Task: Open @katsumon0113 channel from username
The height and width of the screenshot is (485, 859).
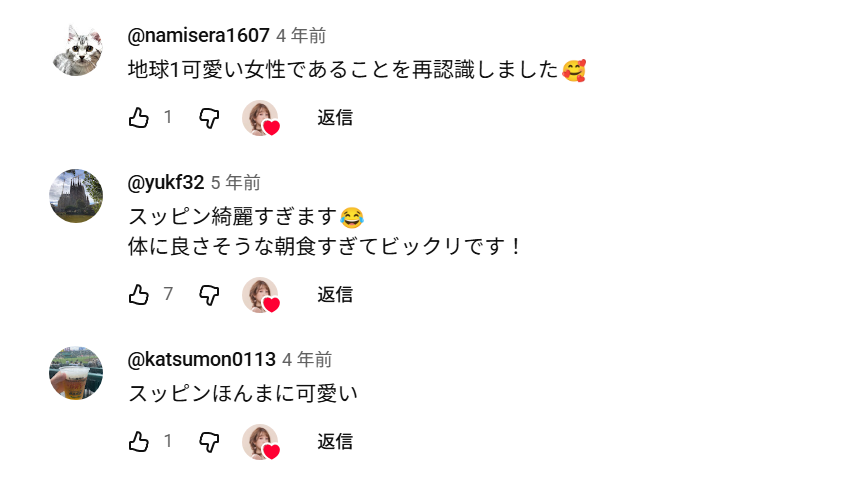Action: [202, 360]
